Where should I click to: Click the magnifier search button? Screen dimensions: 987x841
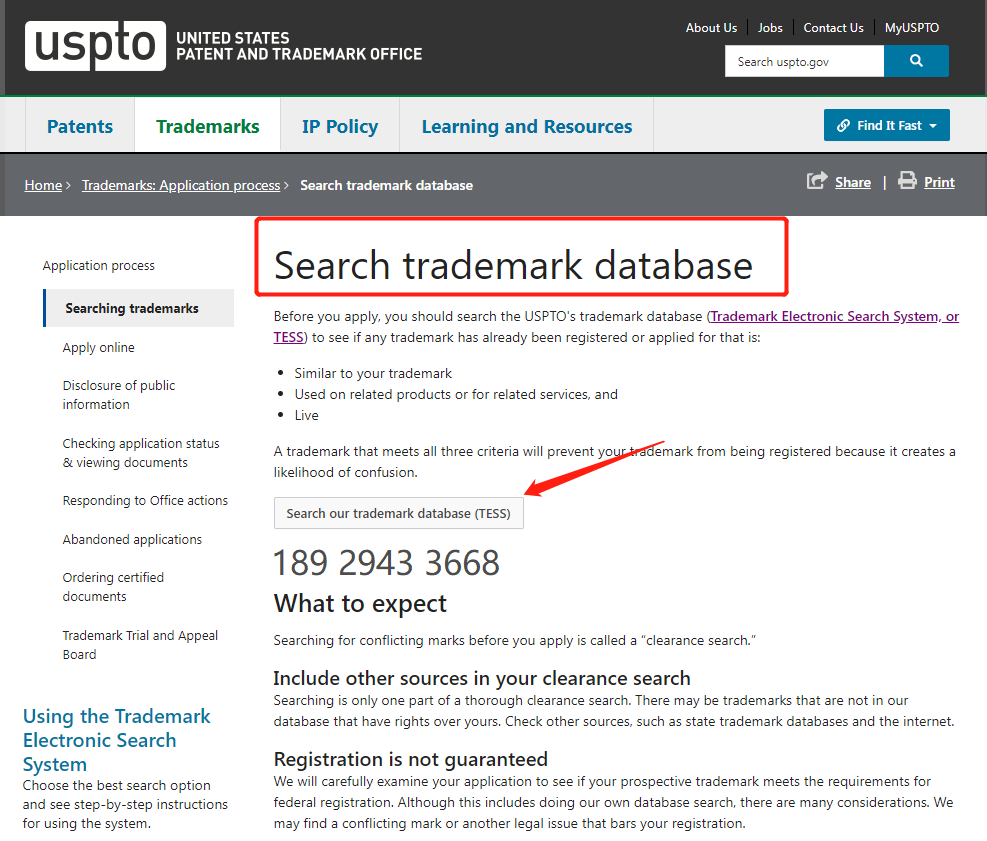tap(916, 61)
